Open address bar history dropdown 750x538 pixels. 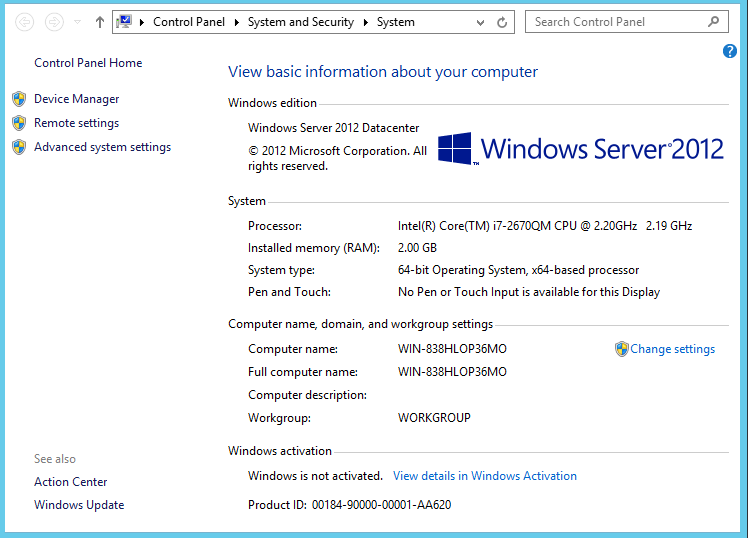(480, 22)
